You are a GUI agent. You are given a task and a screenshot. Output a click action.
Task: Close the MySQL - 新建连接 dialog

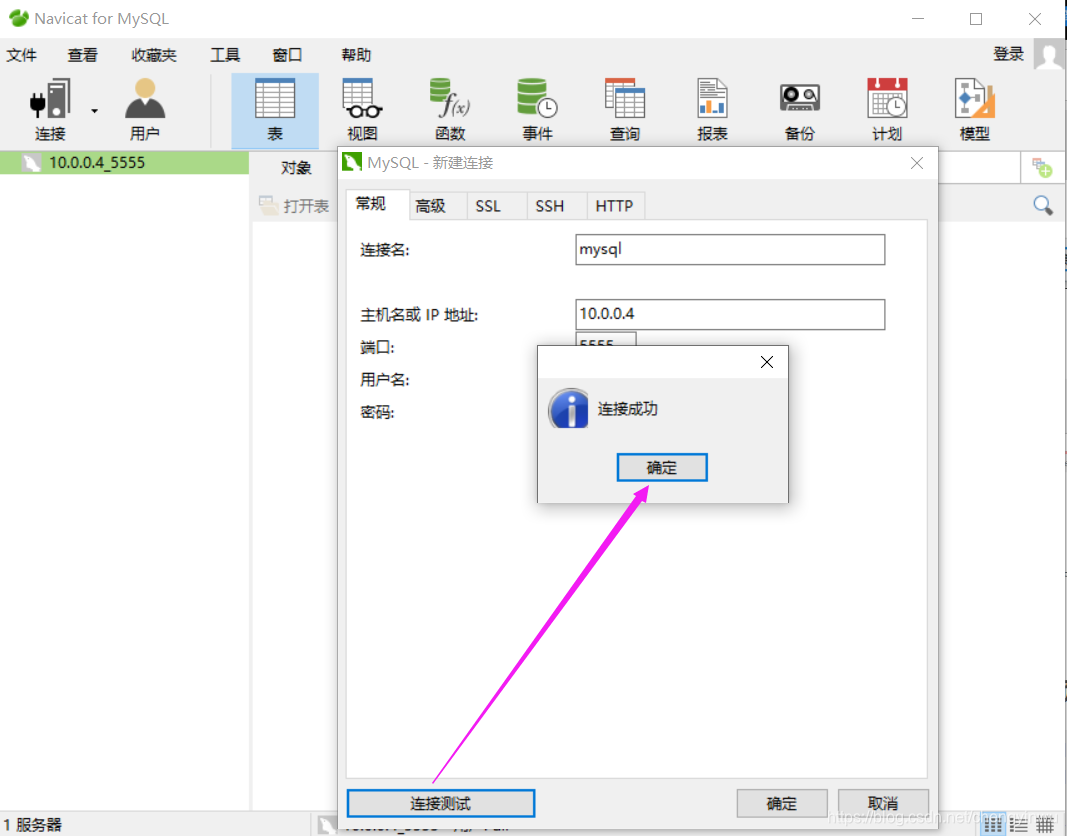tap(917, 163)
